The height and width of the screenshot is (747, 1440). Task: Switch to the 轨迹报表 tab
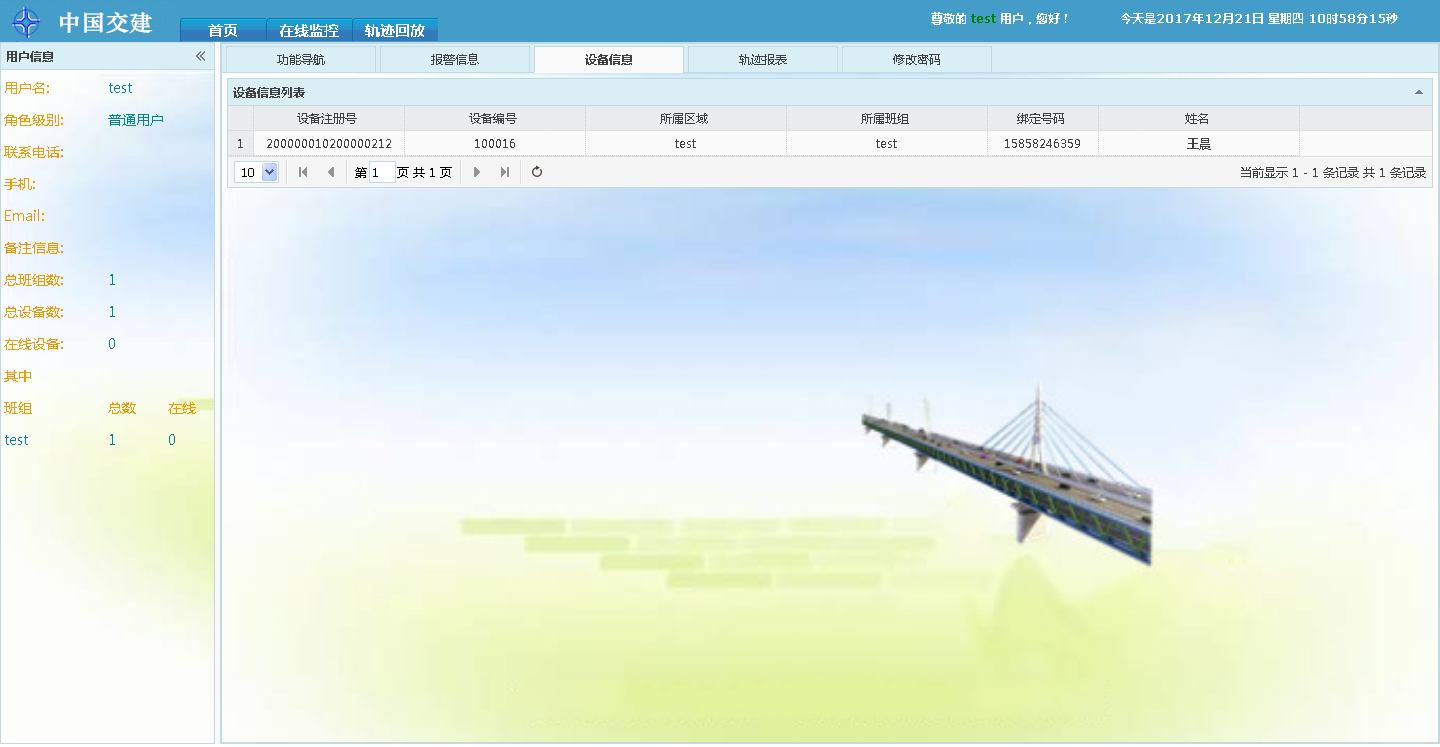763,60
